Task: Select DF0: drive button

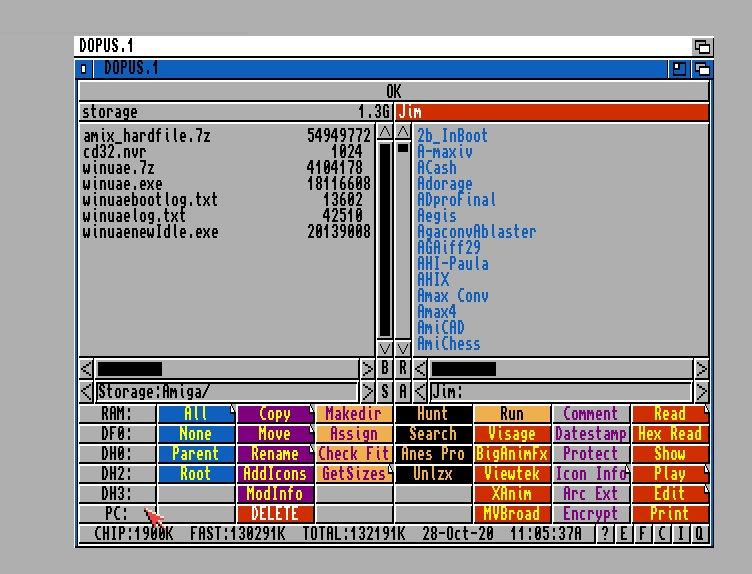Action: [117, 433]
